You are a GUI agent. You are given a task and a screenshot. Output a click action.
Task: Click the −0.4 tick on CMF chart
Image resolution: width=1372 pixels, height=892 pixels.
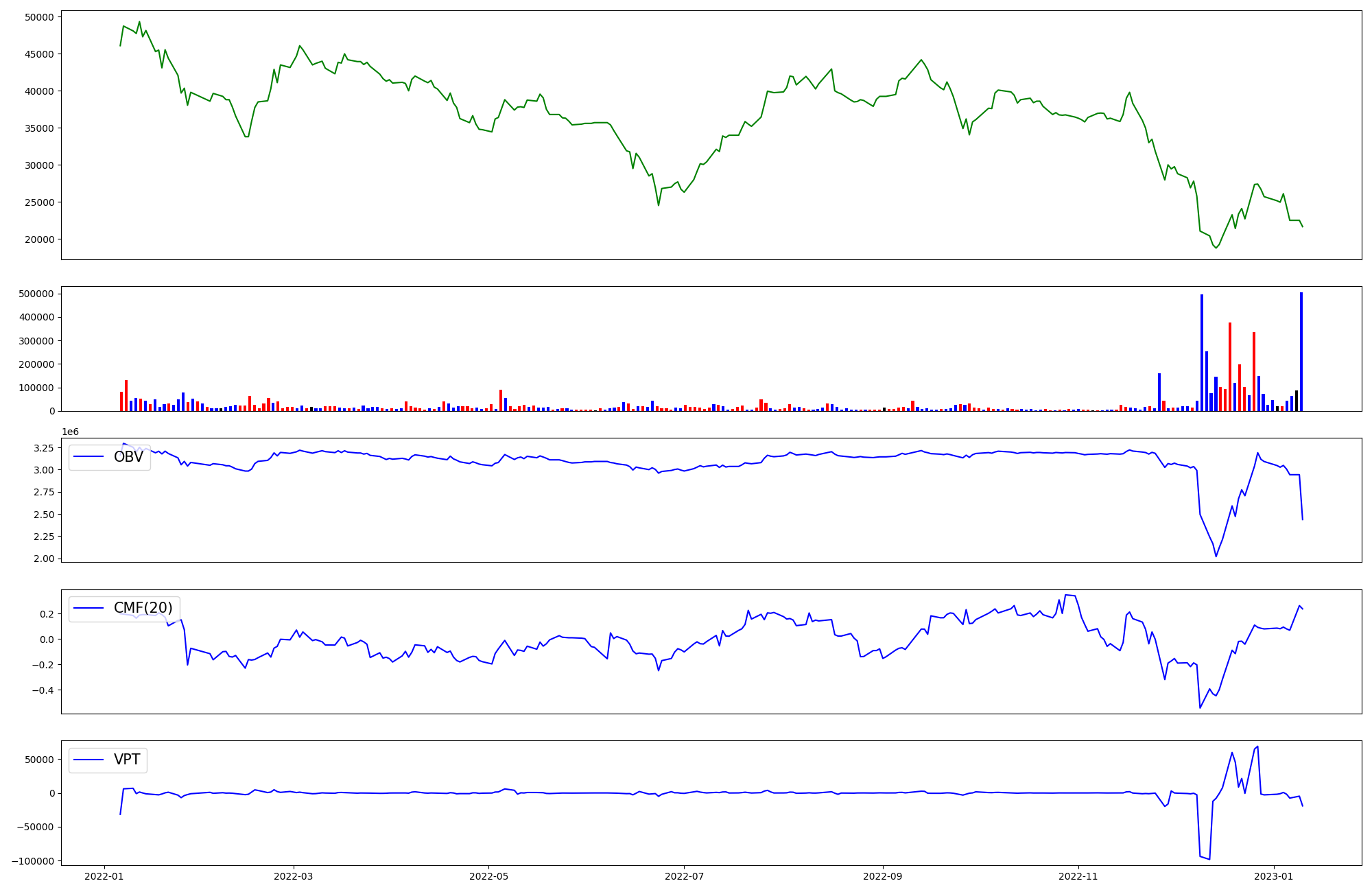(x=43, y=690)
